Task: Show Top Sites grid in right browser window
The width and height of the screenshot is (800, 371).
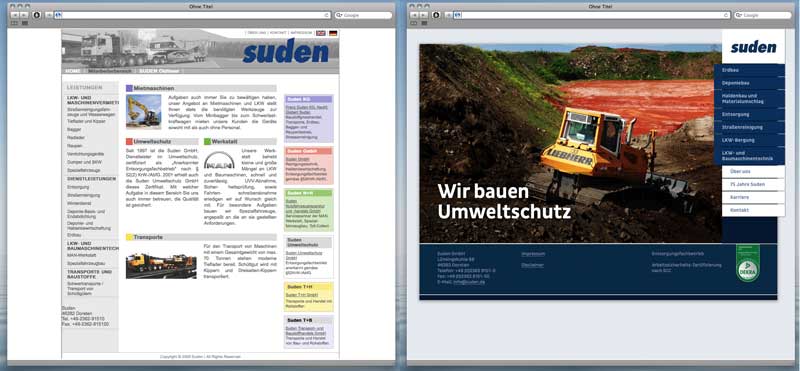Action: pyautogui.click(x=424, y=23)
